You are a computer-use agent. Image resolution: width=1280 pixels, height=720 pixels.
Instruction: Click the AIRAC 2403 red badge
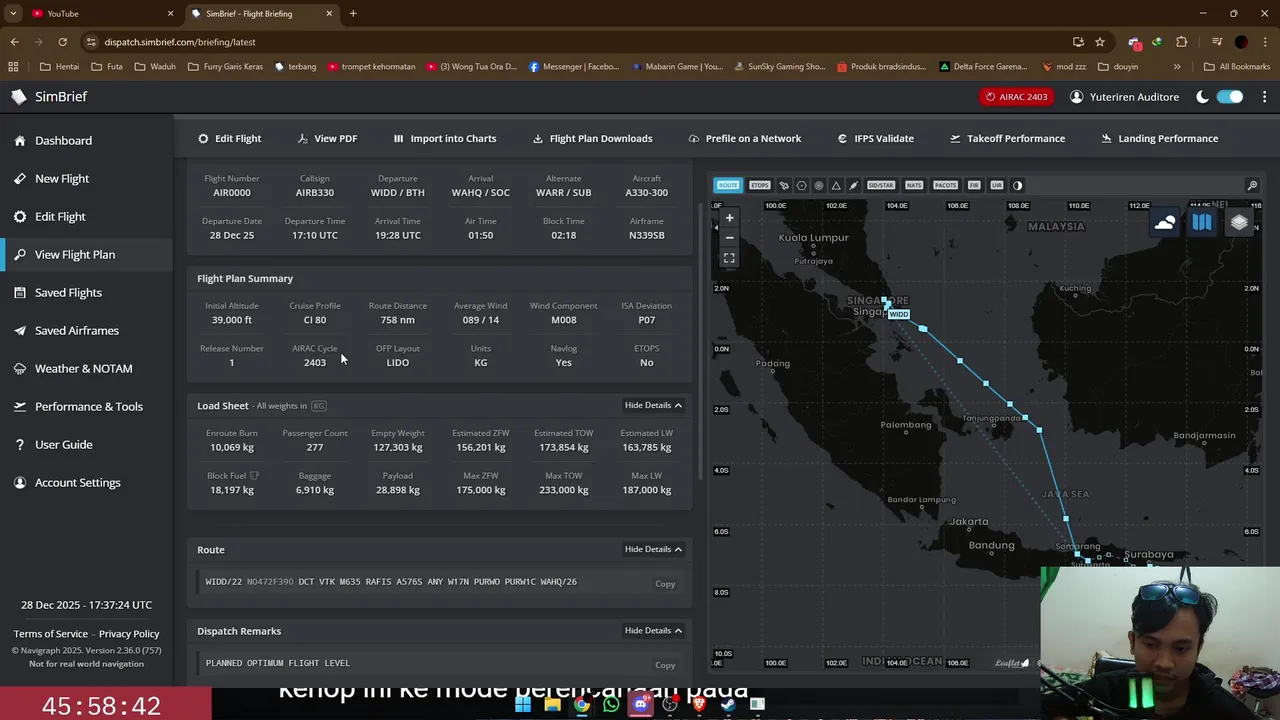pyautogui.click(x=1016, y=97)
